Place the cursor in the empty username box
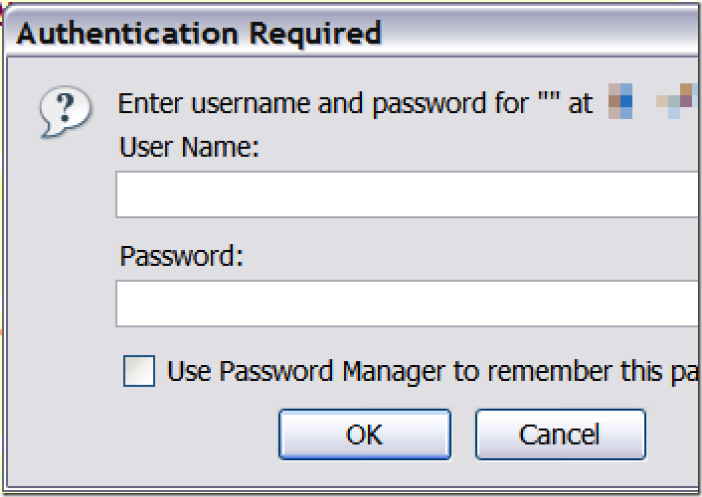This screenshot has width=702, height=497. [408, 194]
